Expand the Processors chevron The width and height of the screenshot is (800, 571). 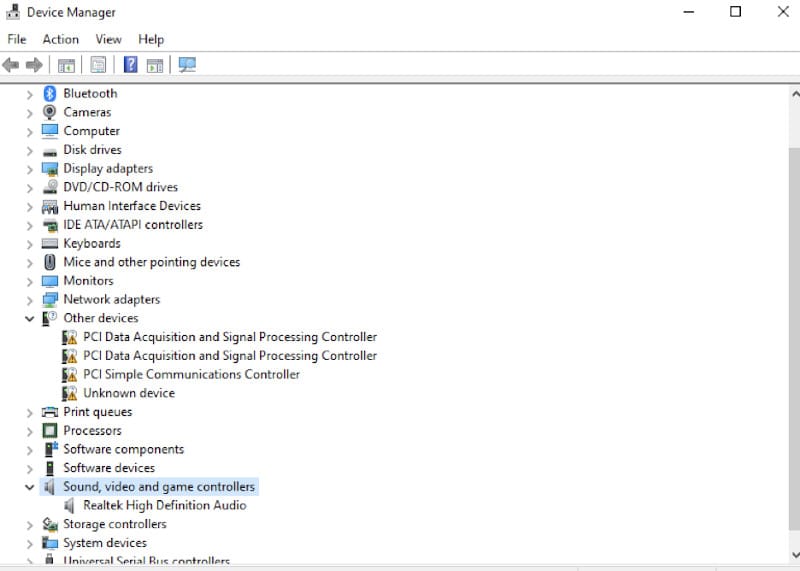click(30, 431)
